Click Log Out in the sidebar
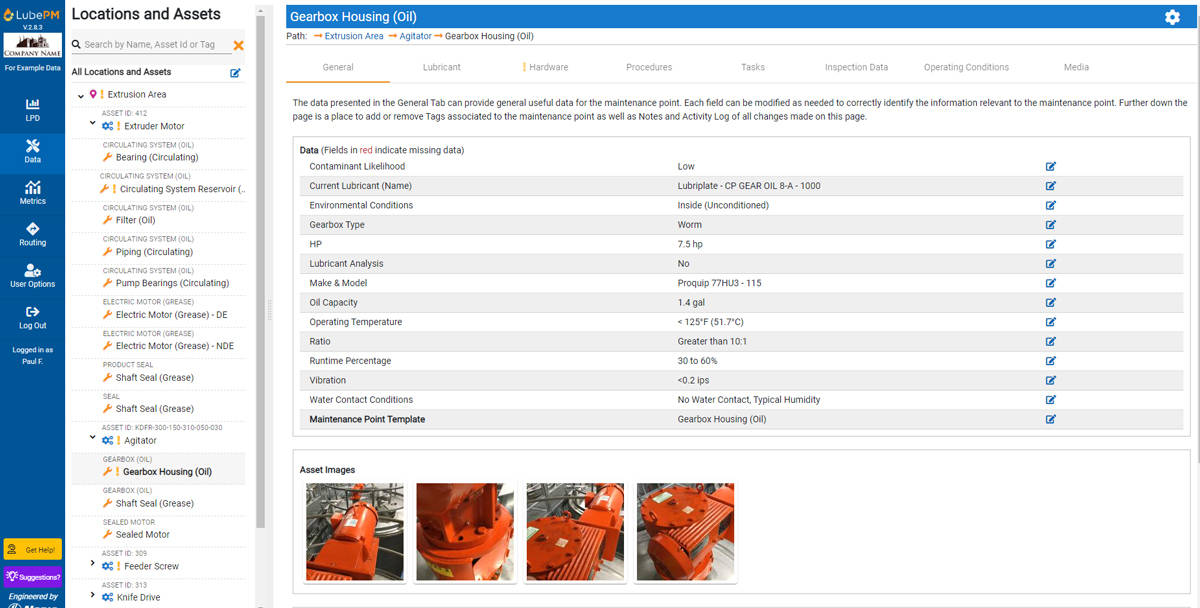1200x608 pixels. coord(32,318)
